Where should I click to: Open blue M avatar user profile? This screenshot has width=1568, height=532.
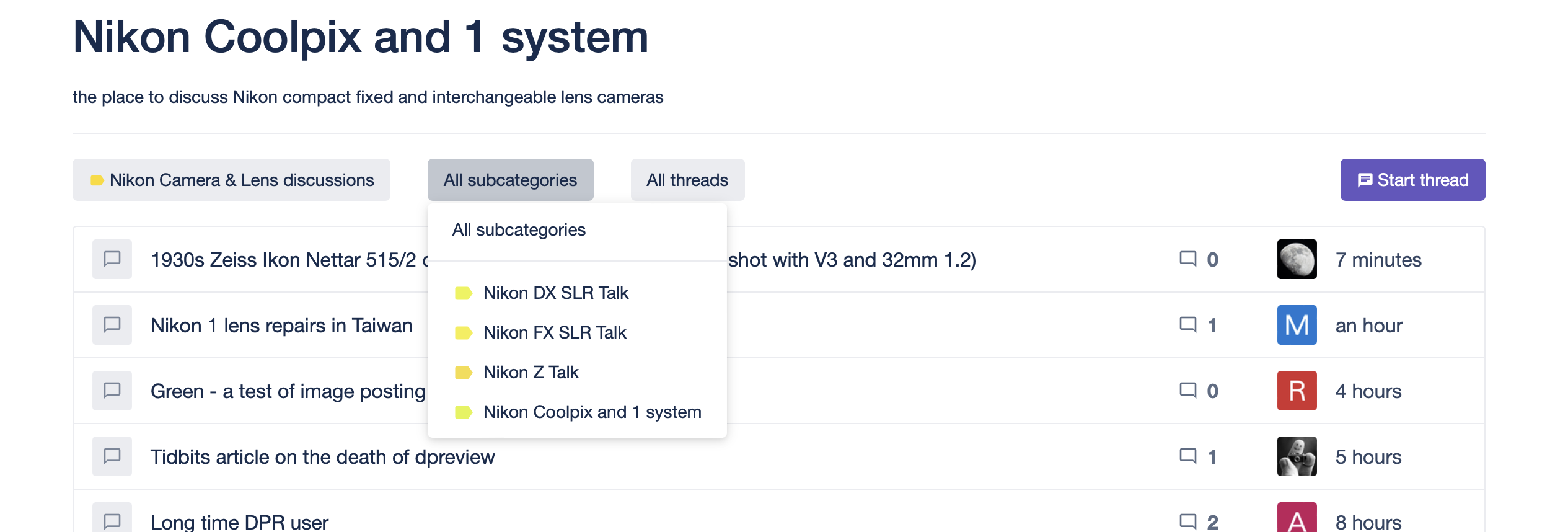(1297, 325)
